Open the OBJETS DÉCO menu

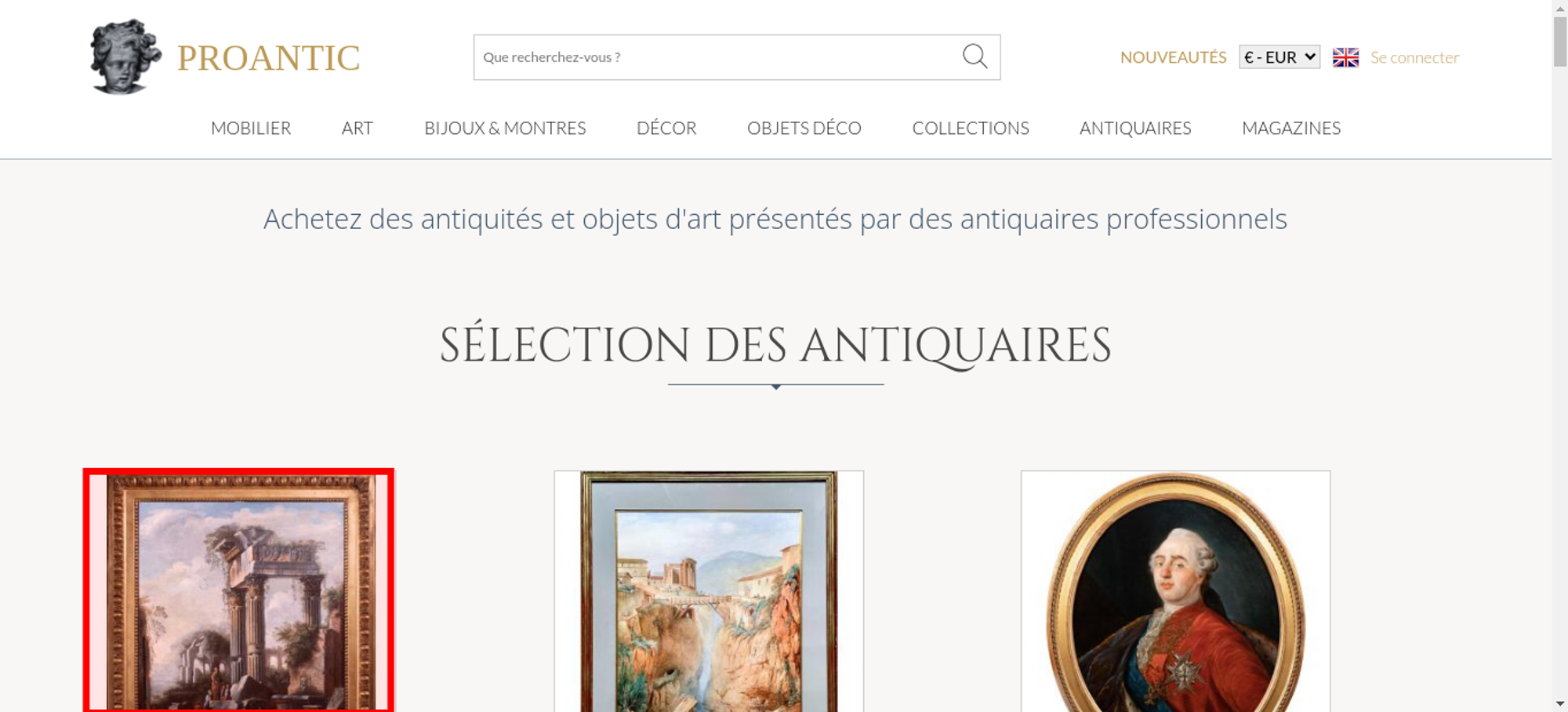coord(804,128)
